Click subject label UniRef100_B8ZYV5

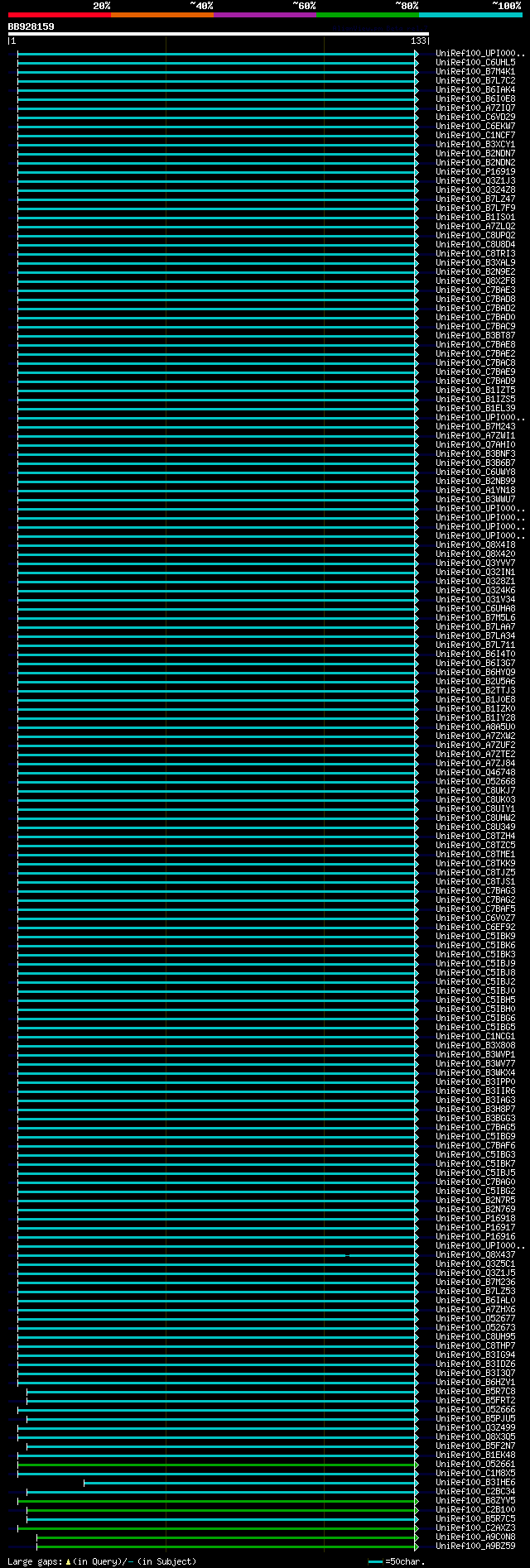click(476, 1500)
